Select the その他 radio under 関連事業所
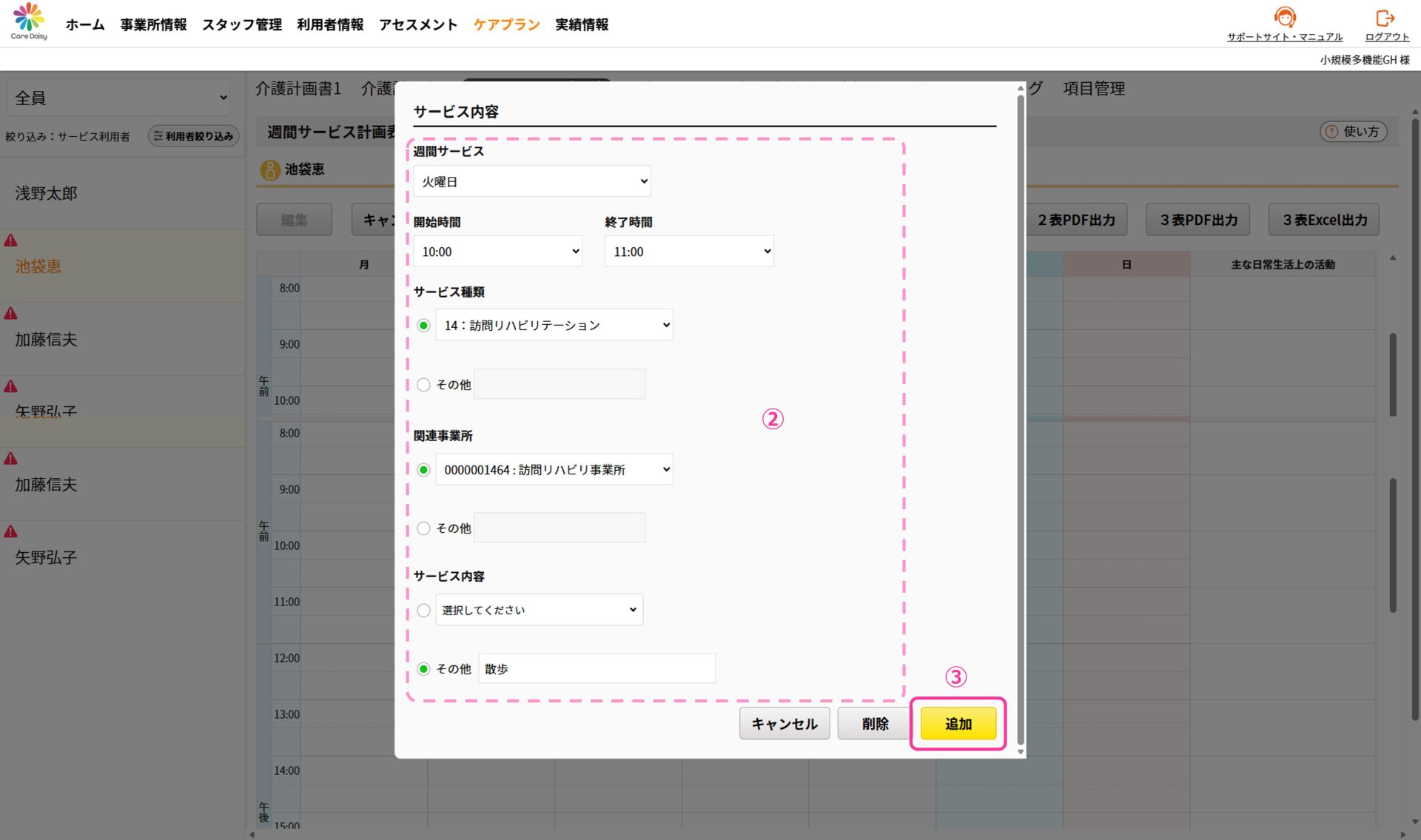Screen dimensions: 1421x840 423,528
